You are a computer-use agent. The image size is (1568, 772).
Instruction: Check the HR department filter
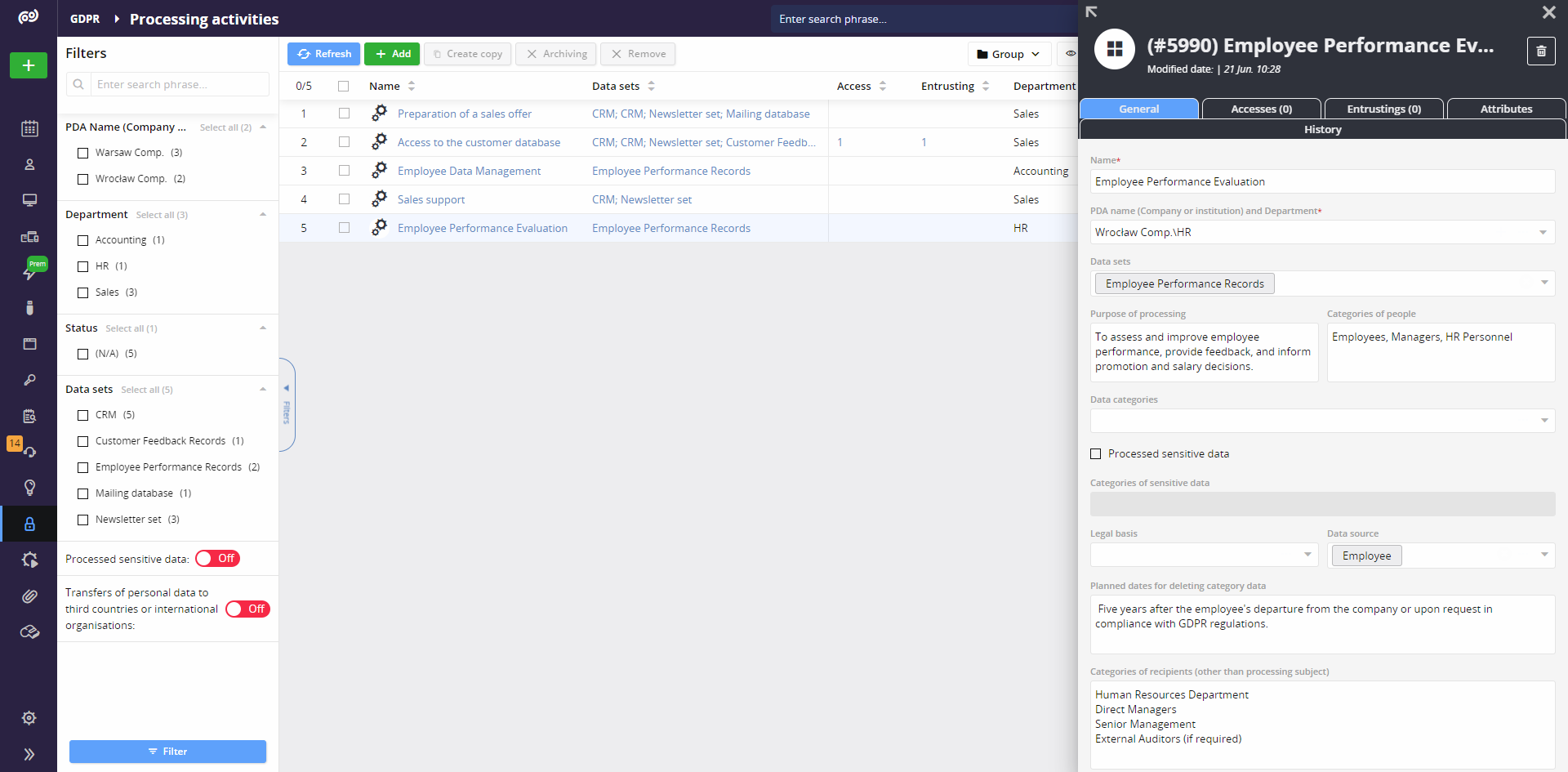click(82, 266)
